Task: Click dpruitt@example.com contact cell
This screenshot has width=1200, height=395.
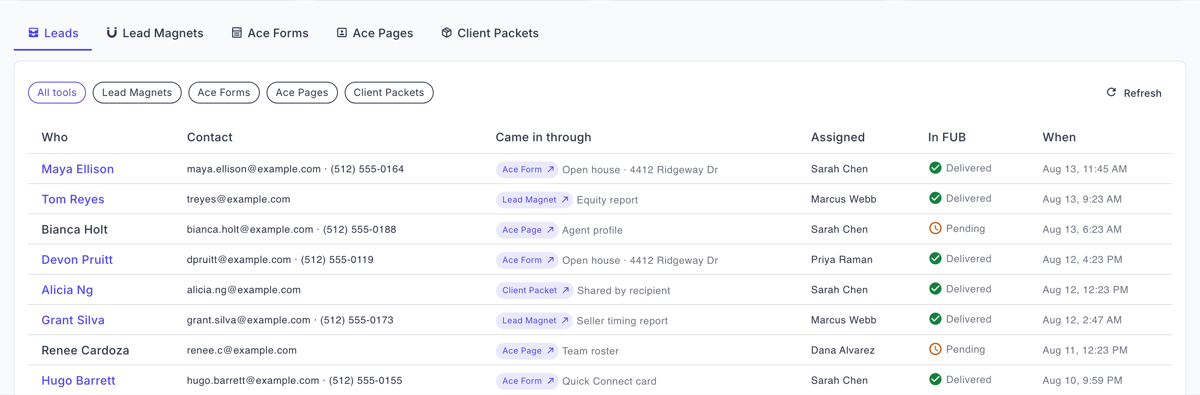Action: pos(280,259)
